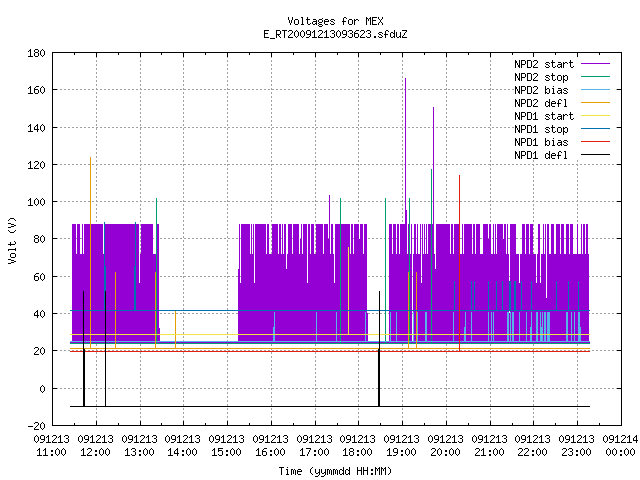The image size is (640, 480).
Task: Click the X-axis tick 091213 20:00
Action: coord(446,446)
